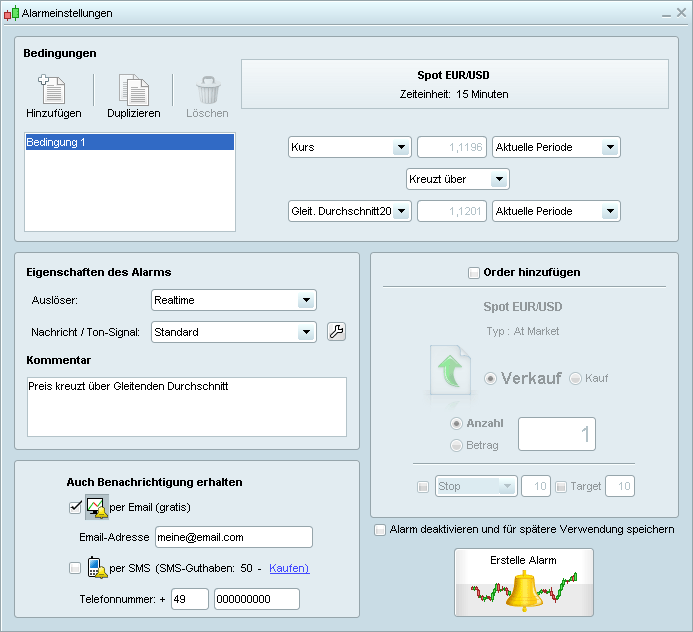Toggle the Stop order checkbox
Image resolution: width=693 pixels, height=632 pixels.
(x=423, y=487)
